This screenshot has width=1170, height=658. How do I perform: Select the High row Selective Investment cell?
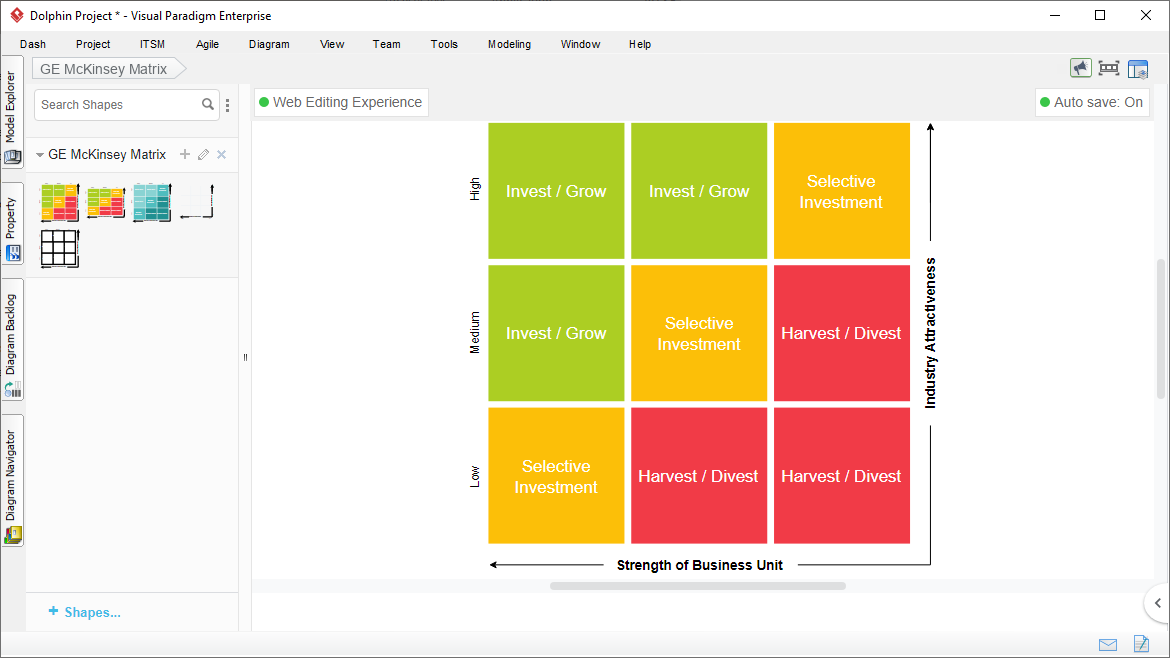[842, 191]
